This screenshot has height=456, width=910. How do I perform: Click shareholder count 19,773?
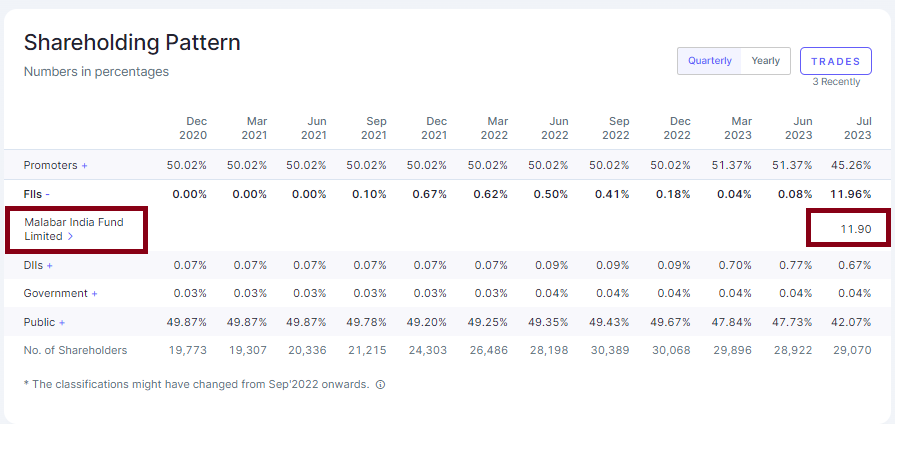(187, 350)
